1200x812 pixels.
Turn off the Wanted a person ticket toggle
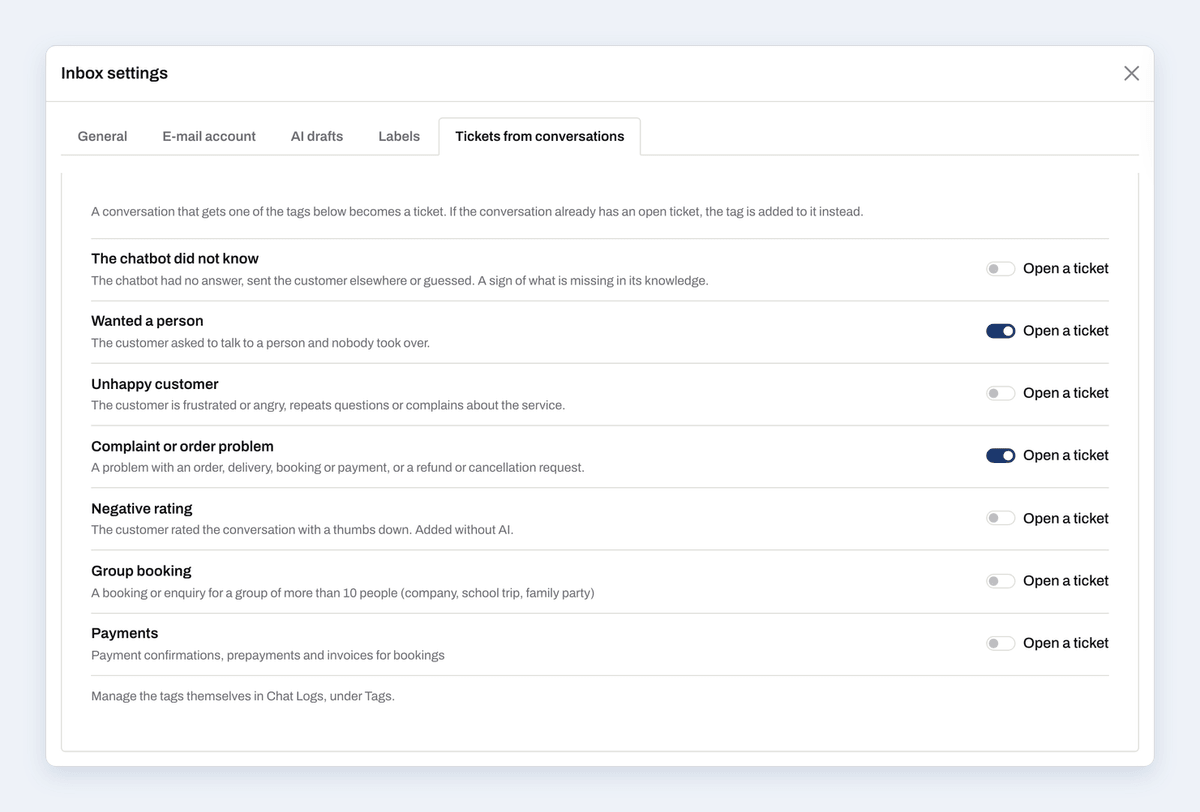pos(1000,331)
